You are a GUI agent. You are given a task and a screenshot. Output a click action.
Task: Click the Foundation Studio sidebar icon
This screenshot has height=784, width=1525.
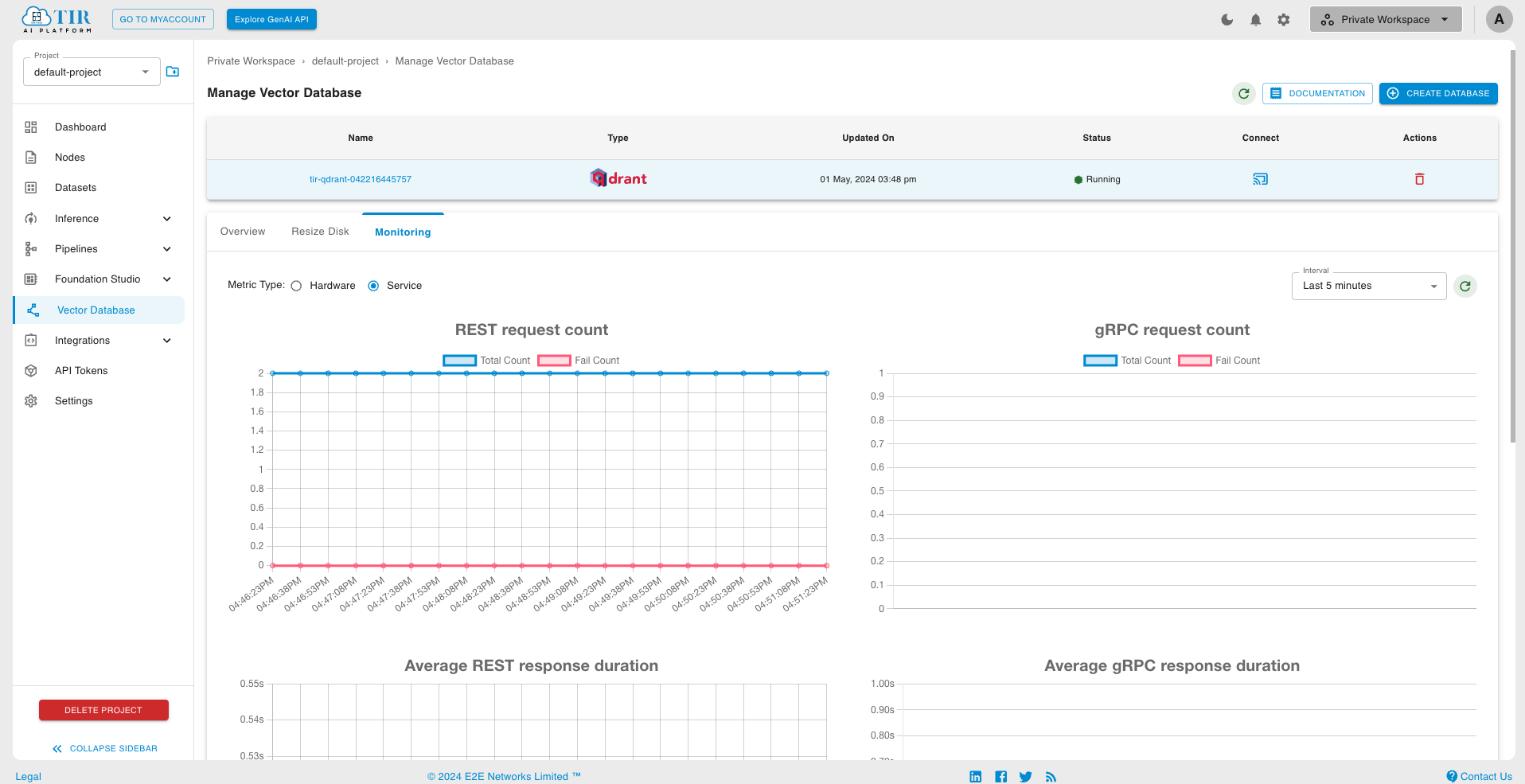click(31, 279)
